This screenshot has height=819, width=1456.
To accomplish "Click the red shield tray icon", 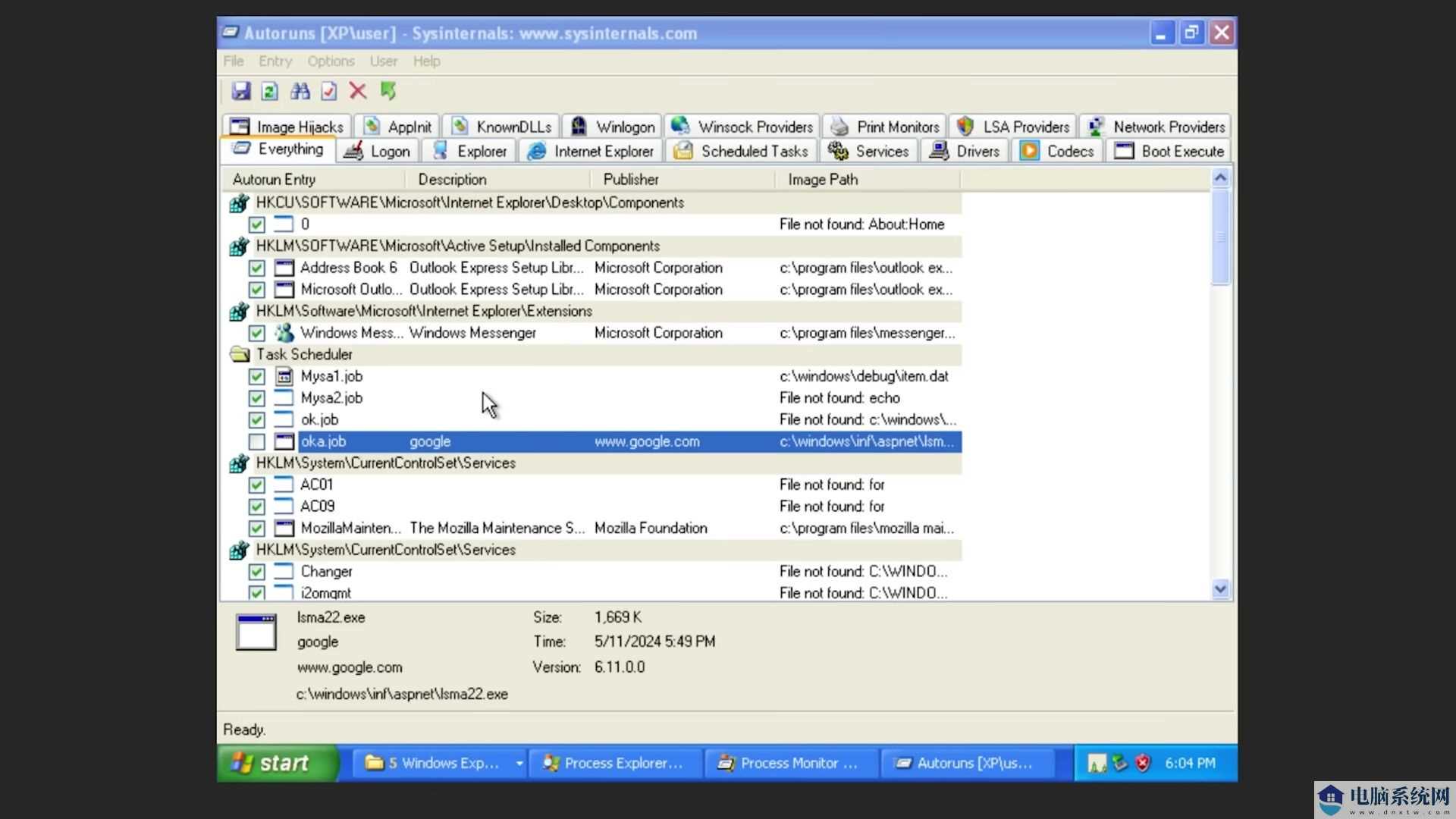I will pyautogui.click(x=1143, y=763).
